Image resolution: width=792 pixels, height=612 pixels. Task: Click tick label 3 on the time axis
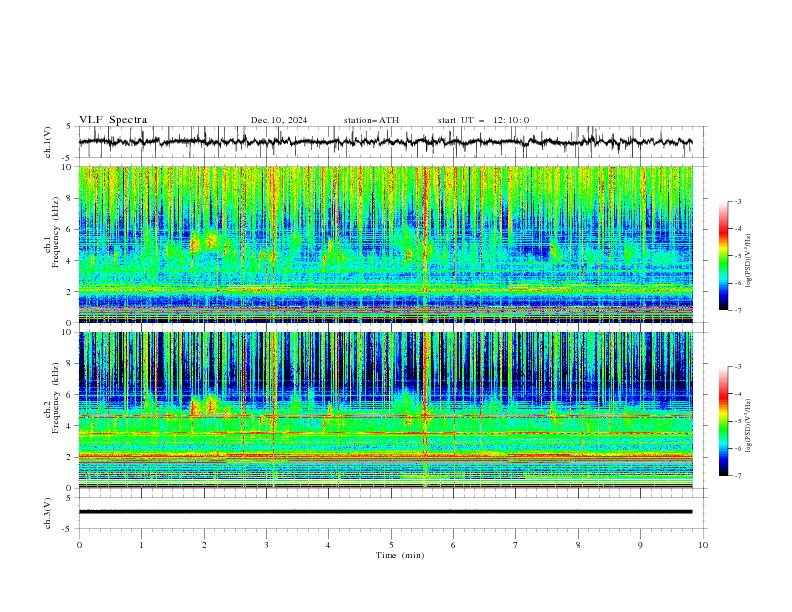coord(266,545)
